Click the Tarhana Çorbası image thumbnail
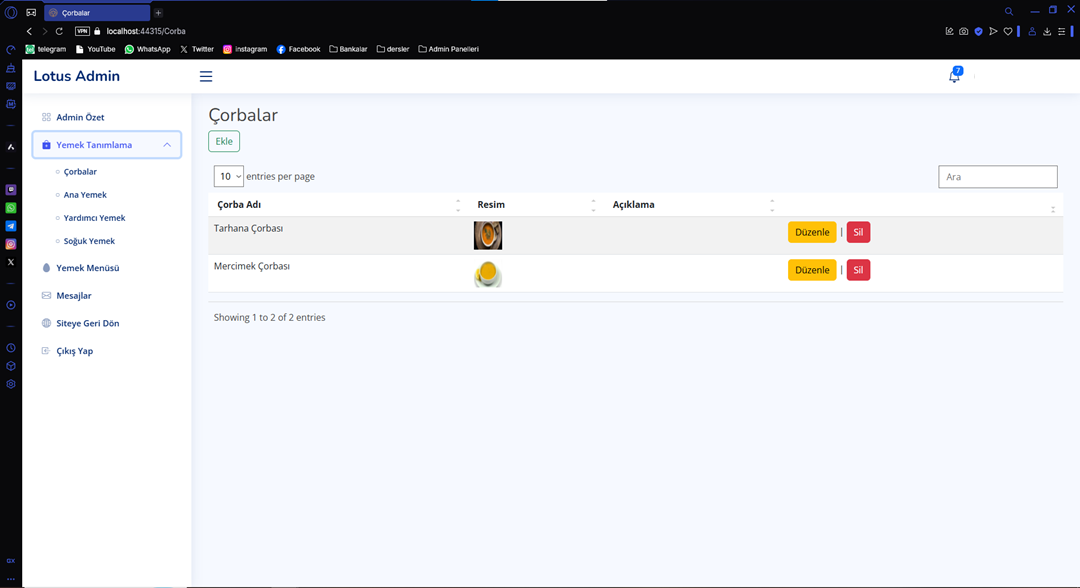Viewport: 1080px width, 588px height. [x=488, y=235]
